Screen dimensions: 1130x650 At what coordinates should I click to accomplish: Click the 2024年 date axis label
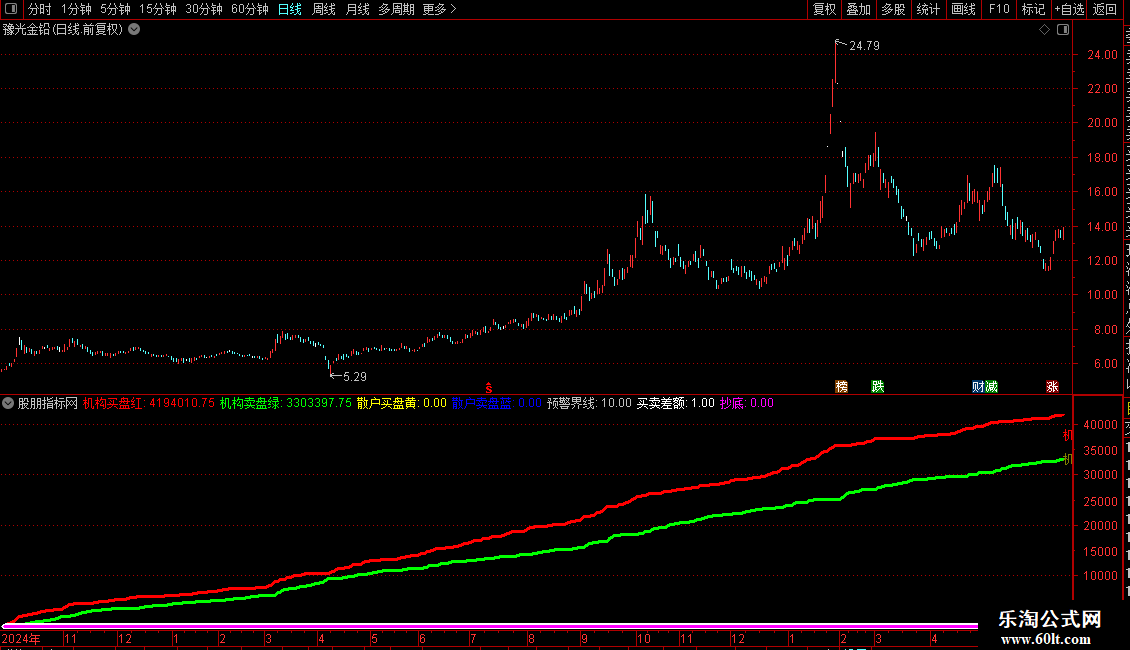point(21,639)
